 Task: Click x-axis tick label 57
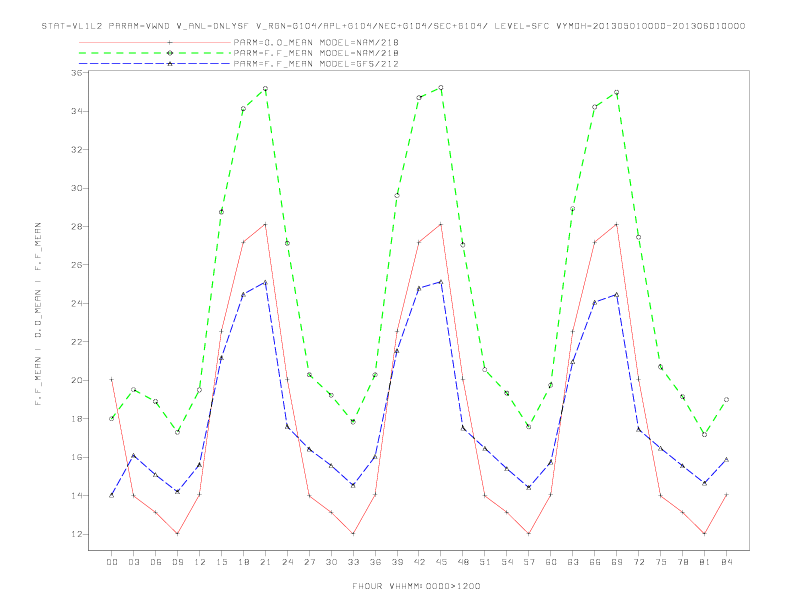tap(529, 562)
